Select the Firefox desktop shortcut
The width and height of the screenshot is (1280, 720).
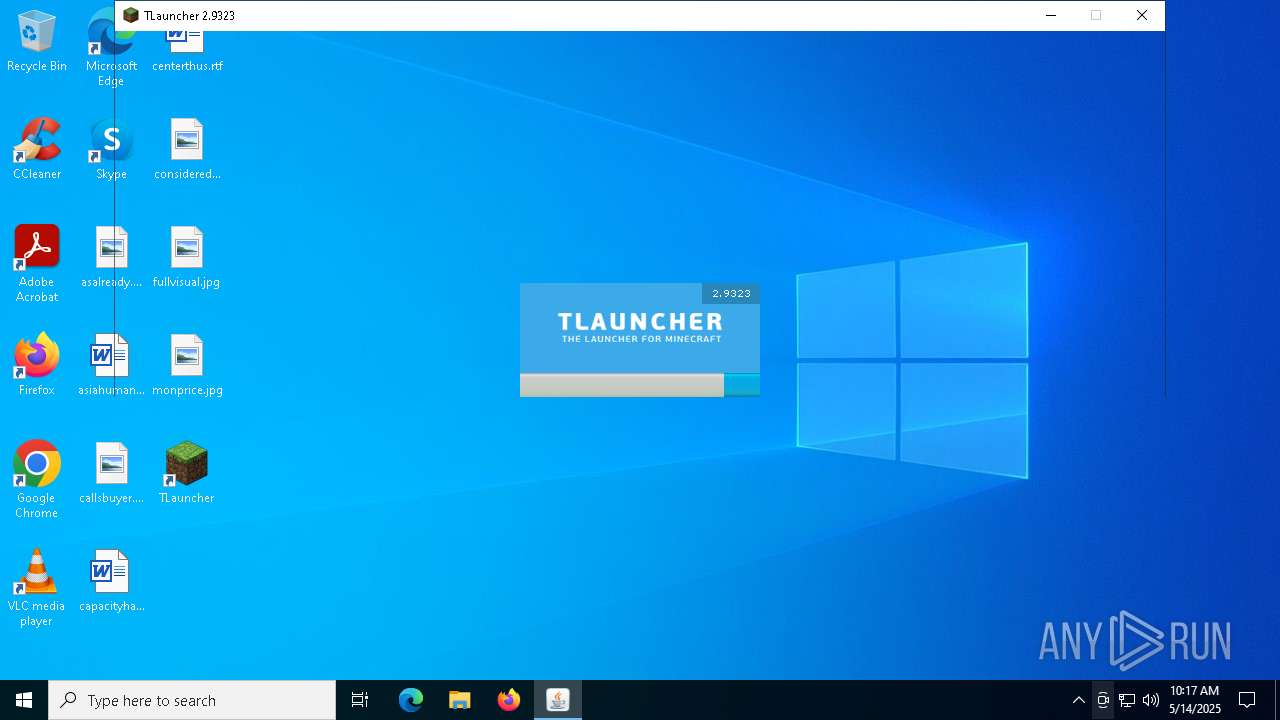pos(37,365)
